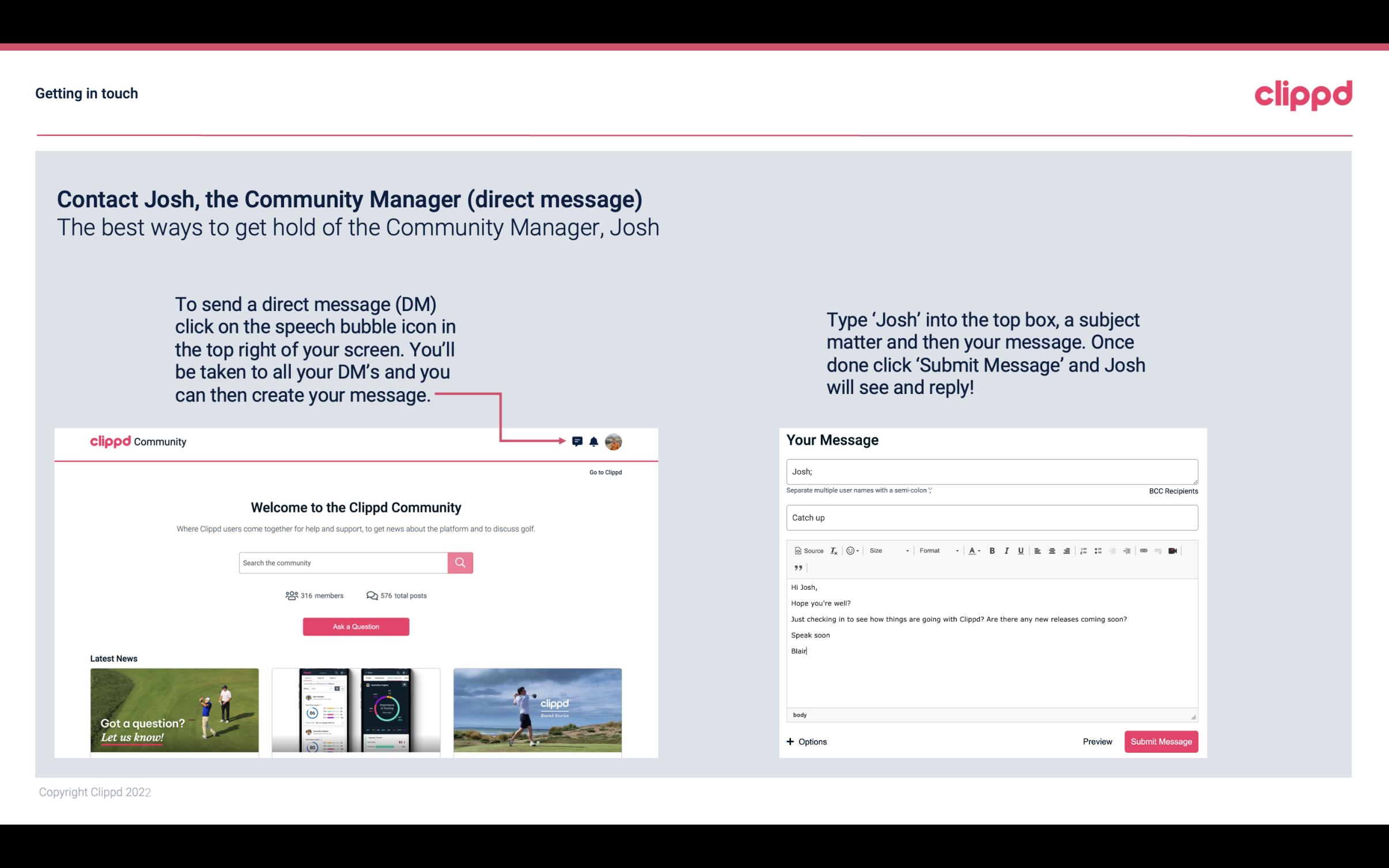Toggle the ordered list formatting icon

point(1085,550)
